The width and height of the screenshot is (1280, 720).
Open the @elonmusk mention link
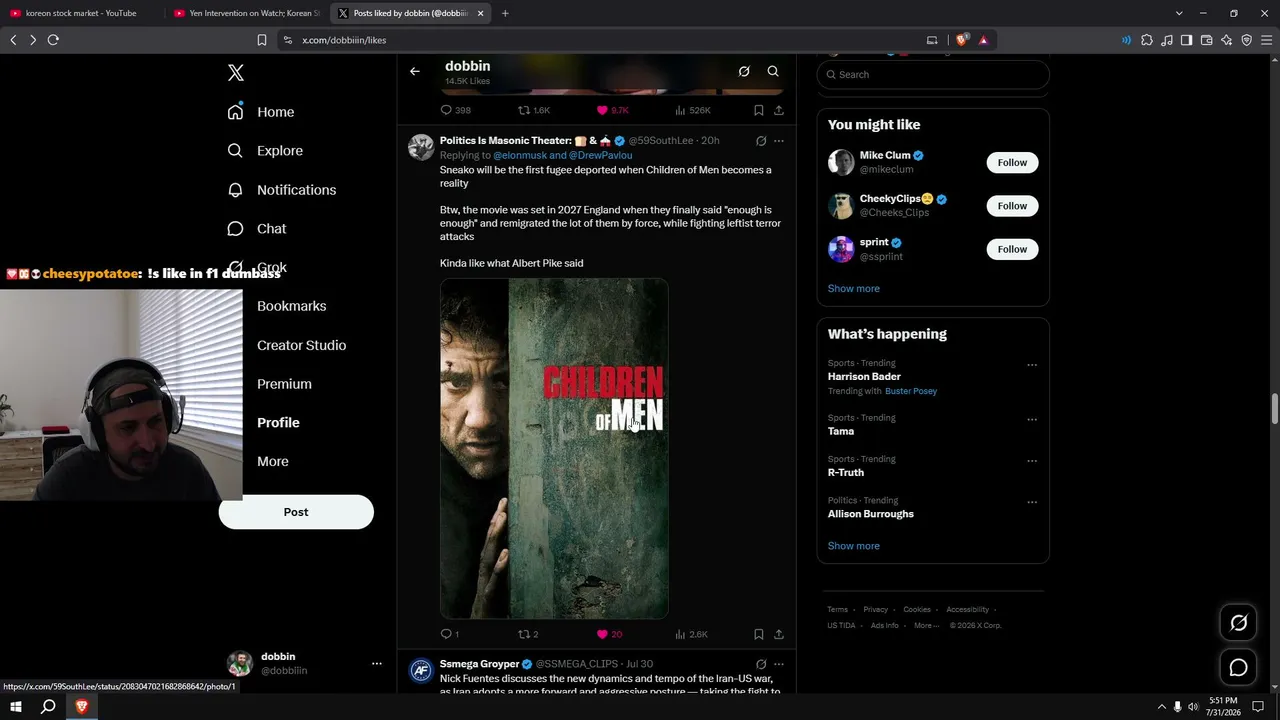coord(519,156)
